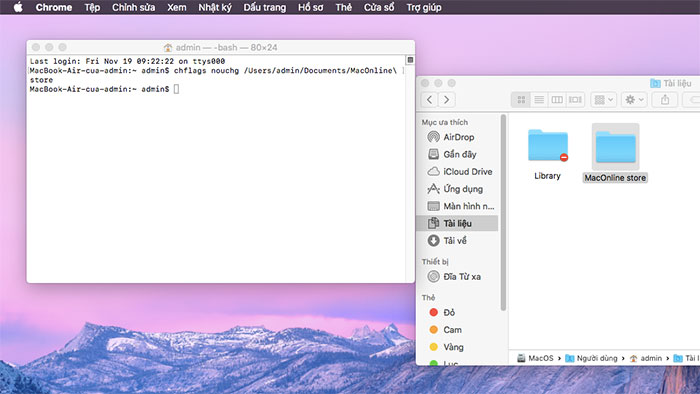The image size is (700, 394).
Task: Click the Terminal scroll indicator icon
Action: point(410,60)
